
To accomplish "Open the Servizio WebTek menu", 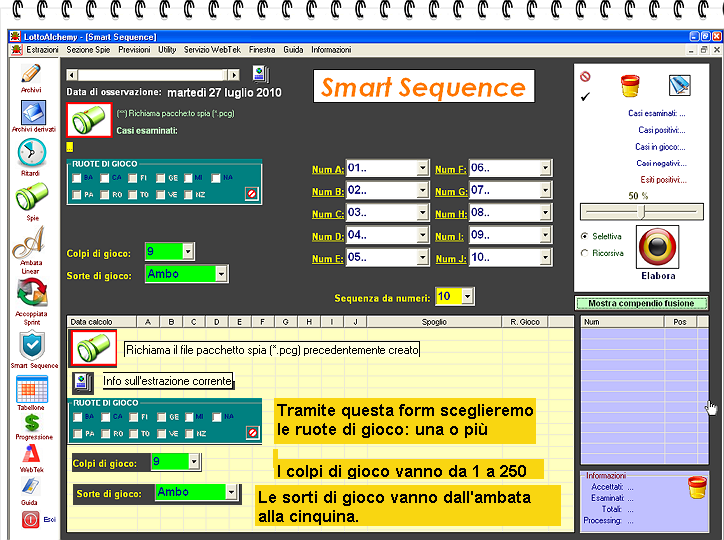I will tap(212, 49).
